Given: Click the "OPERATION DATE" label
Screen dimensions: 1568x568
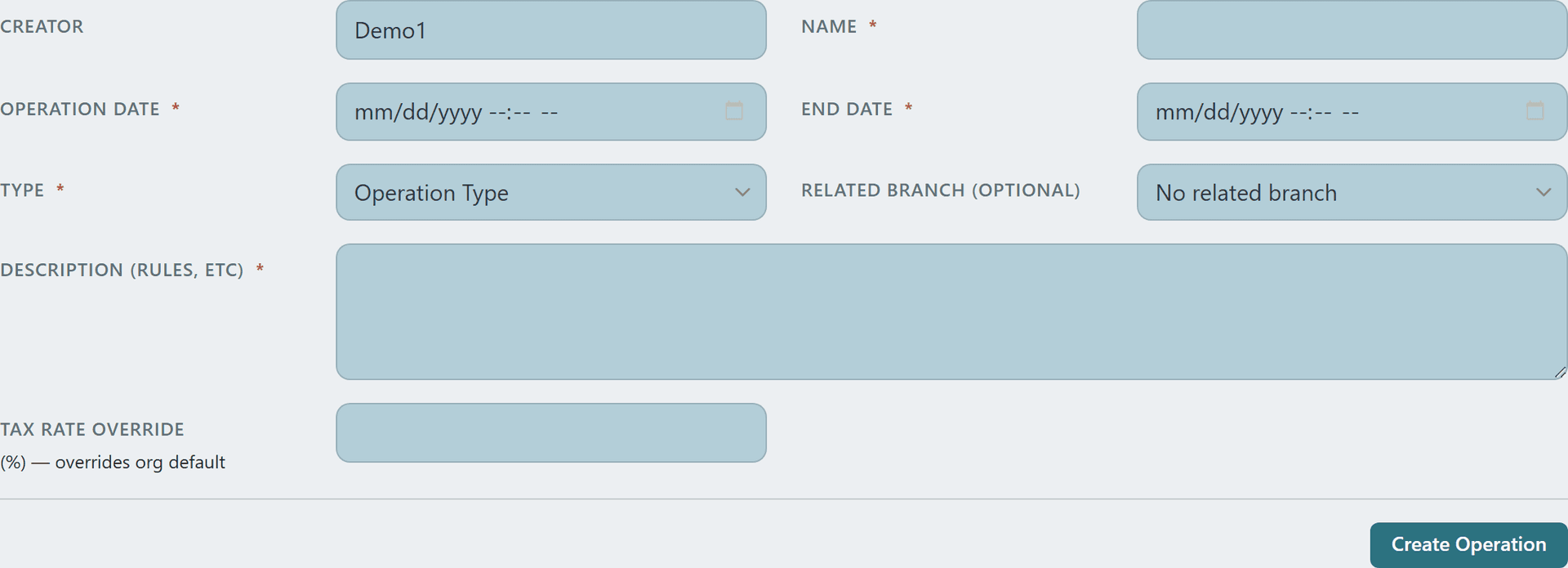Looking at the screenshot, I should [80, 109].
